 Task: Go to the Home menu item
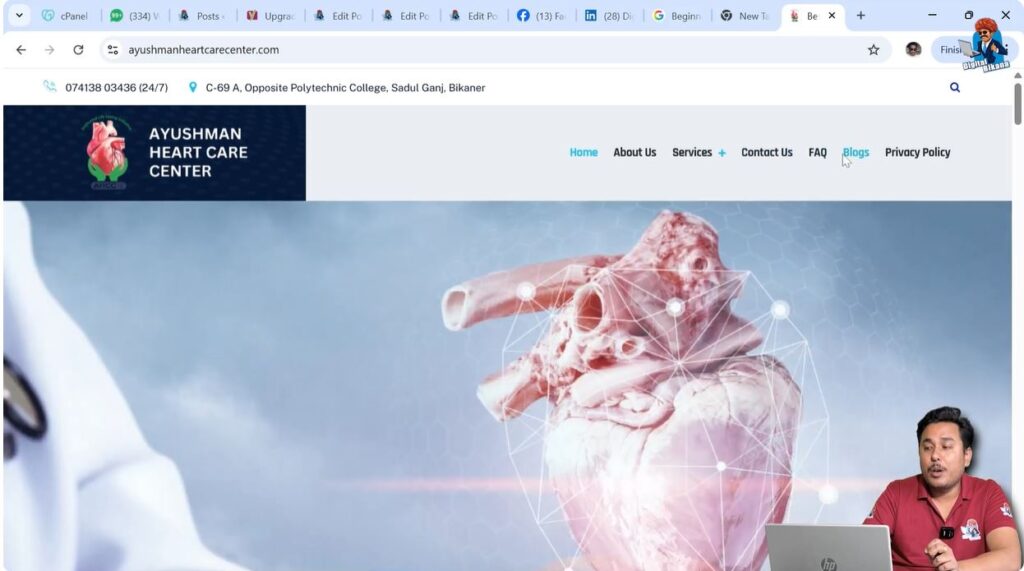pyautogui.click(x=583, y=152)
